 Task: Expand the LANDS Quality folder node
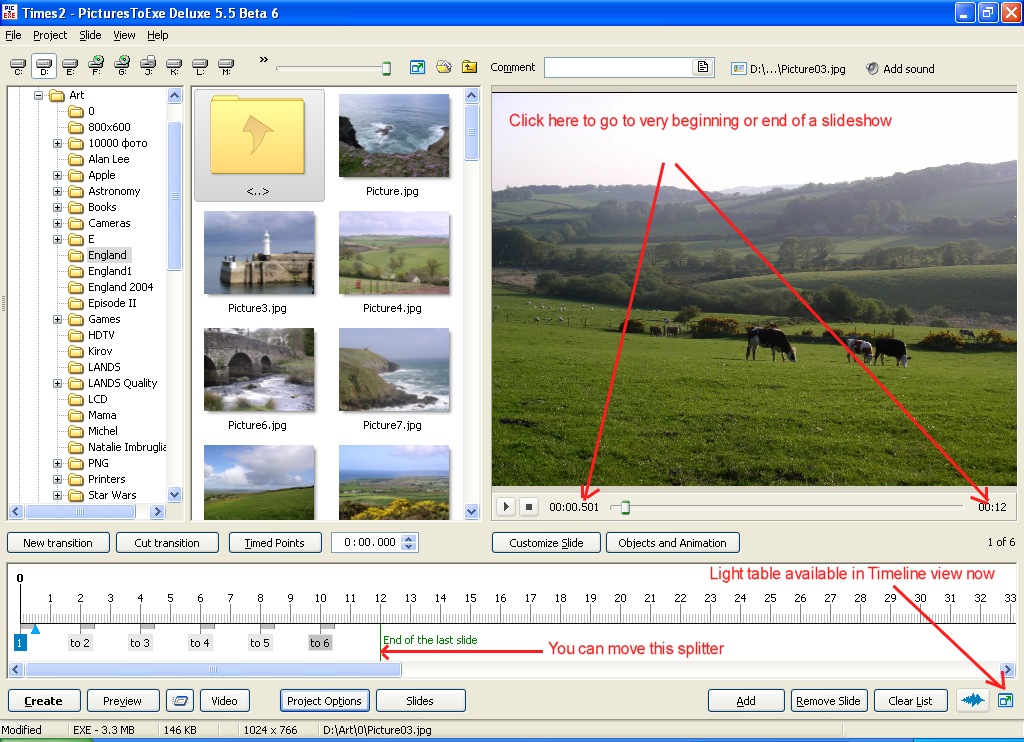pos(57,383)
